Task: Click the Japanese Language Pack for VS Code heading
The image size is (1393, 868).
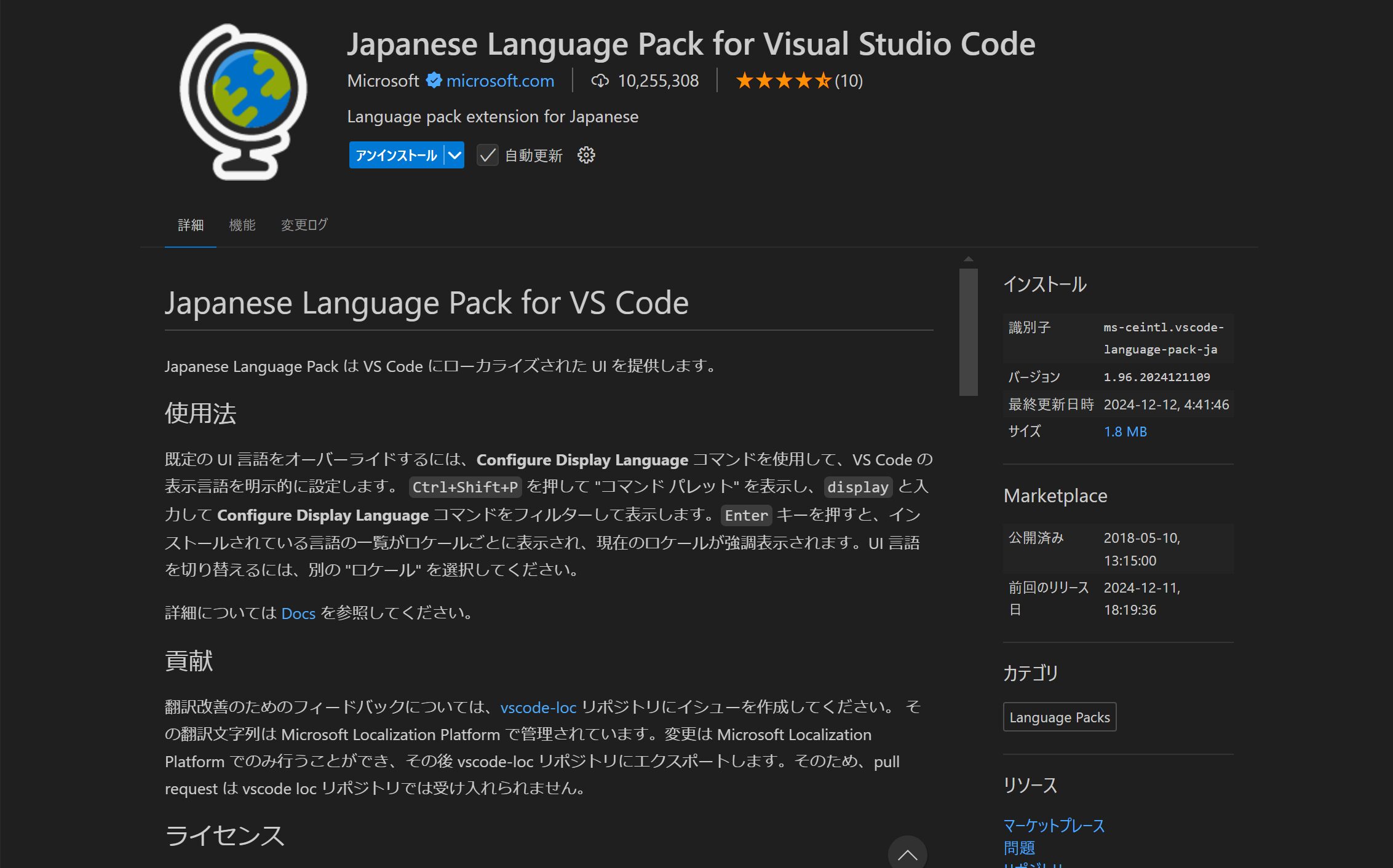Action: [x=427, y=303]
